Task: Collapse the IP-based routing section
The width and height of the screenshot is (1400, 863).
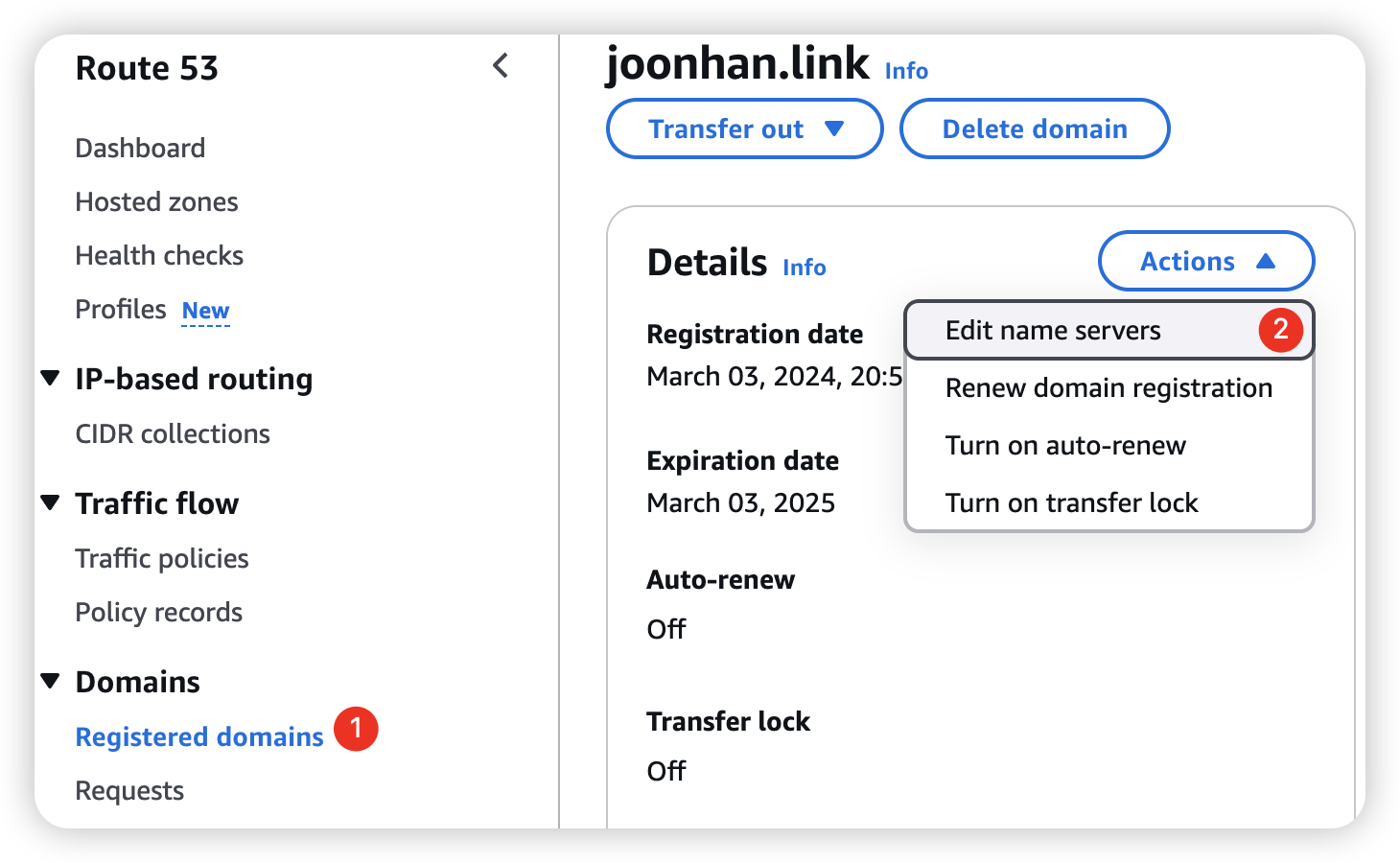Action: coord(51,379)
